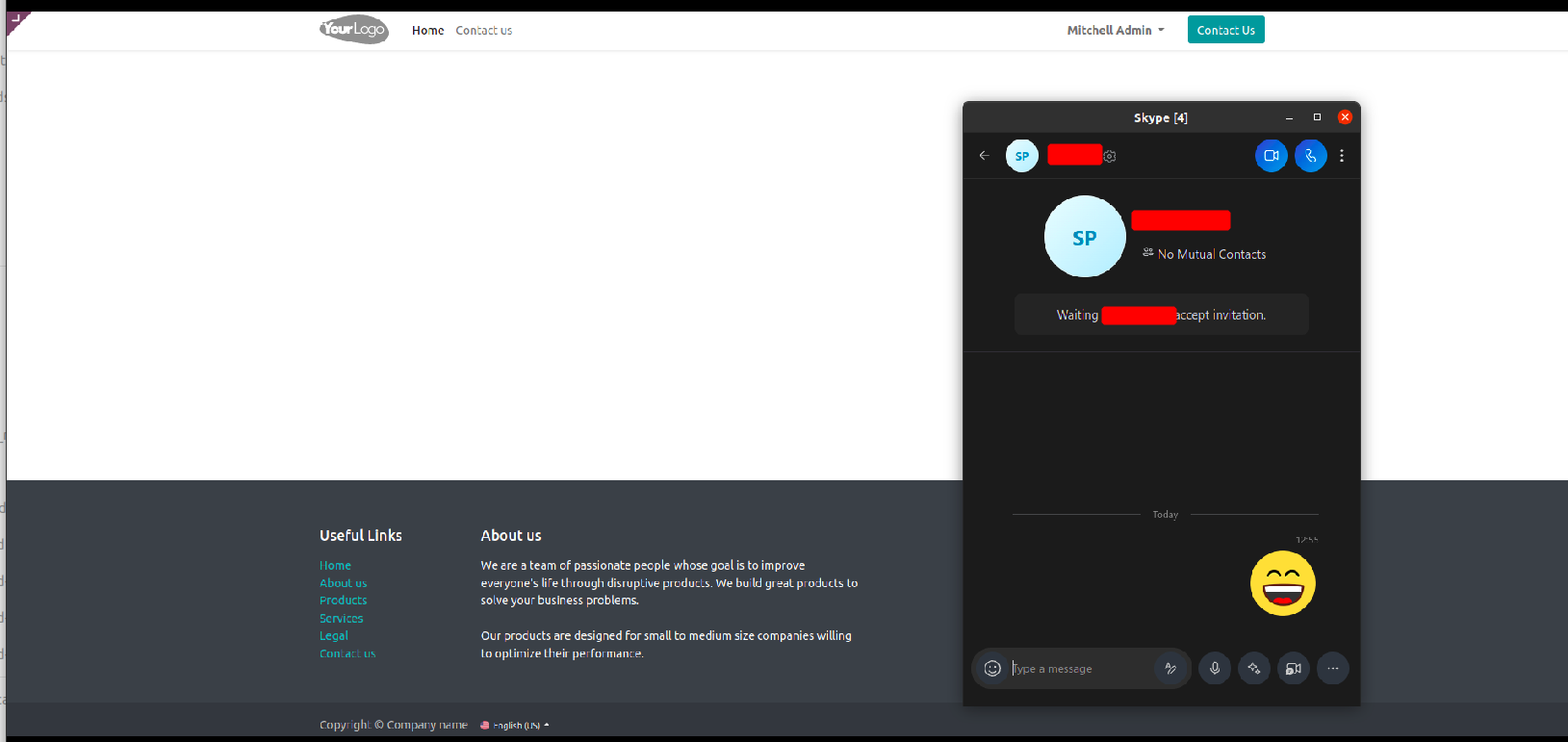Maximize the Skype window
The height and width of the screenshot is (742, 1568).
pos(1317,117)
